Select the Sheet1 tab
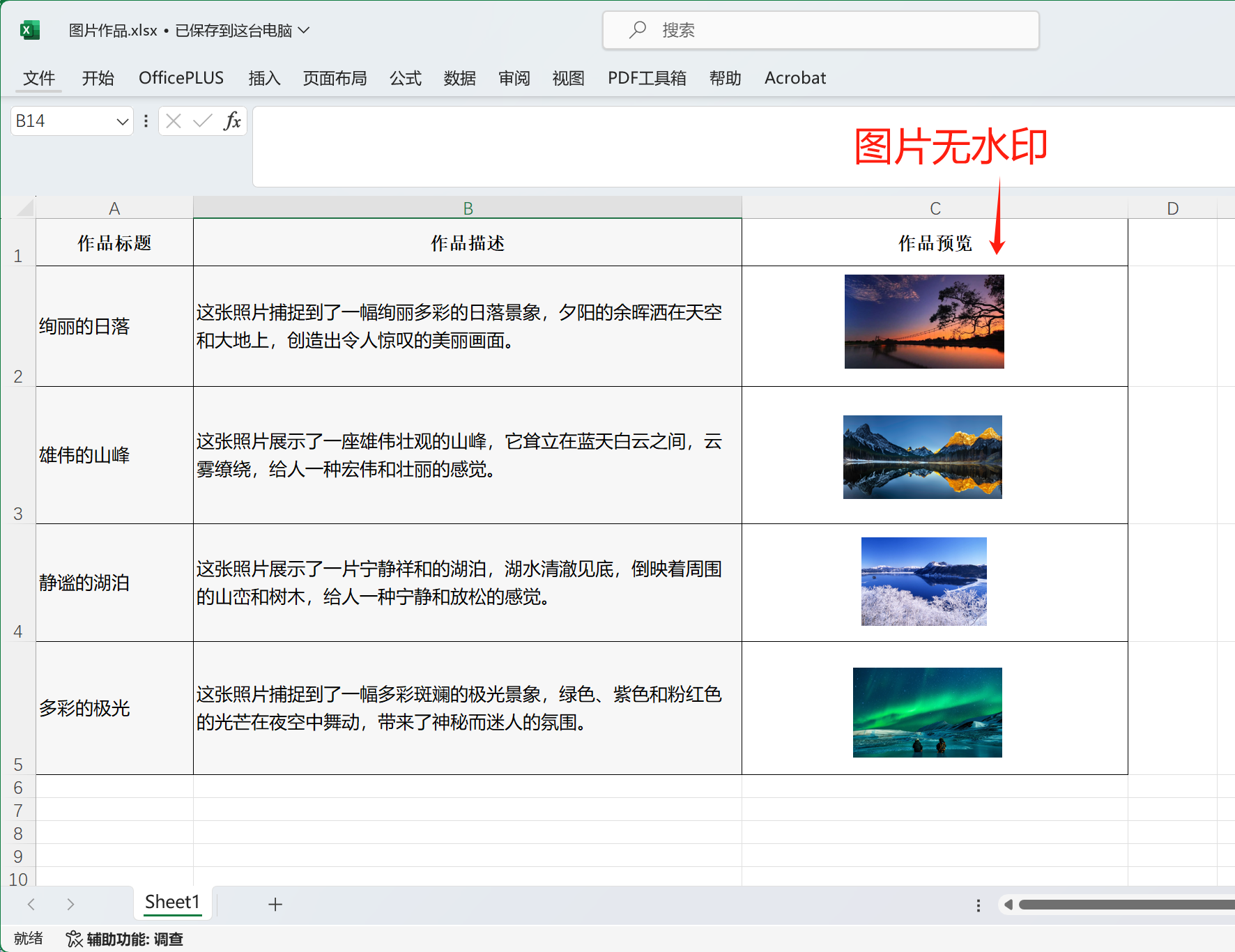 (173, 902)
